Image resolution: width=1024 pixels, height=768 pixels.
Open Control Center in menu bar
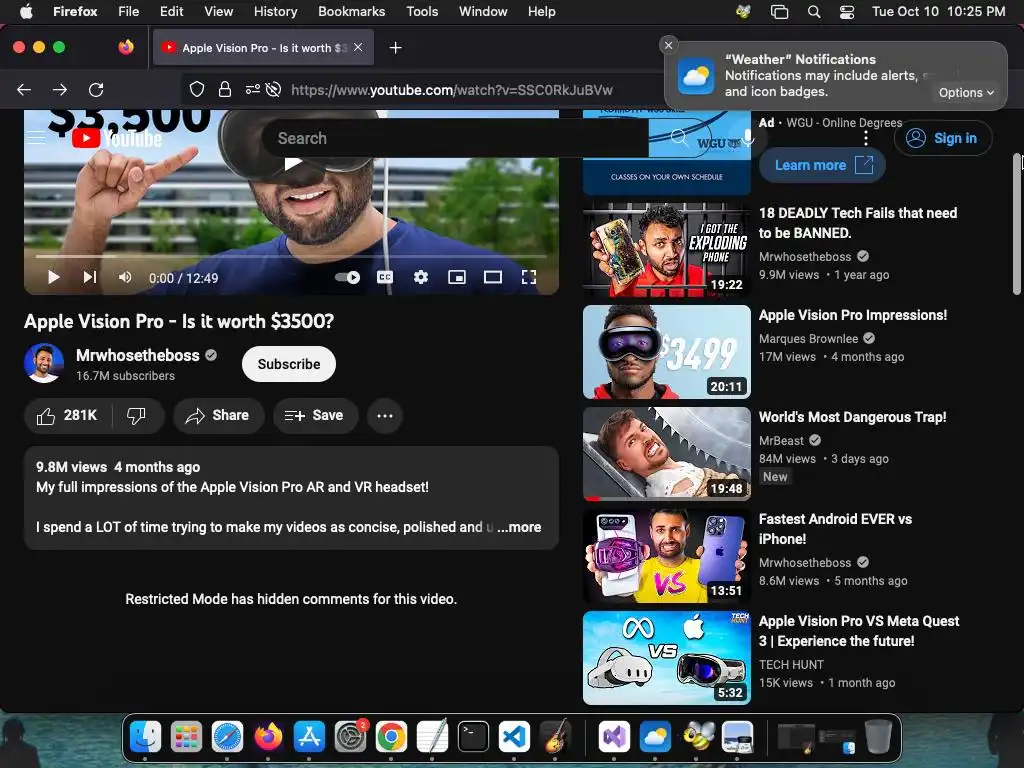pyautogui.click(x=847, y=11)
